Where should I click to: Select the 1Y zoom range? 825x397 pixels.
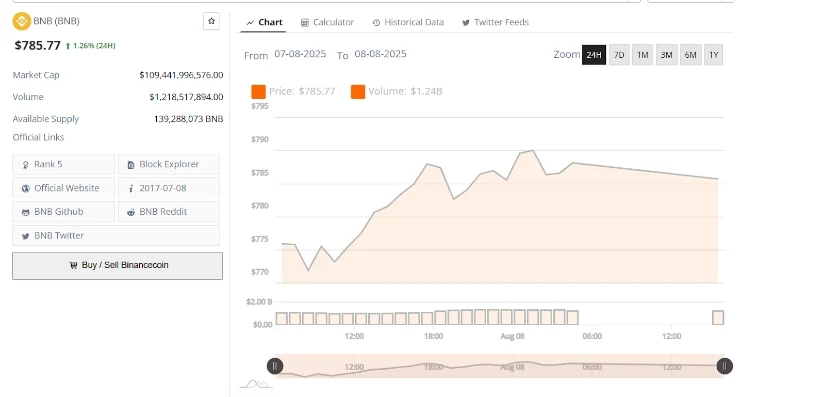(713, 55)
